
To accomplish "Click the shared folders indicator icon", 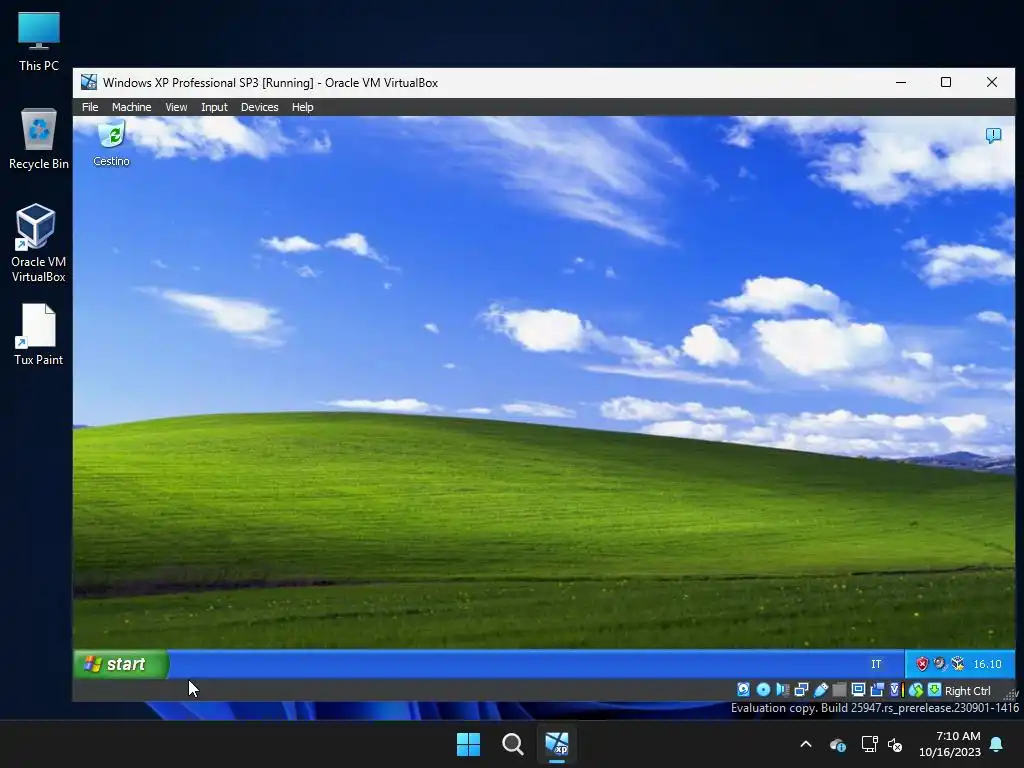I will (839, 690).
